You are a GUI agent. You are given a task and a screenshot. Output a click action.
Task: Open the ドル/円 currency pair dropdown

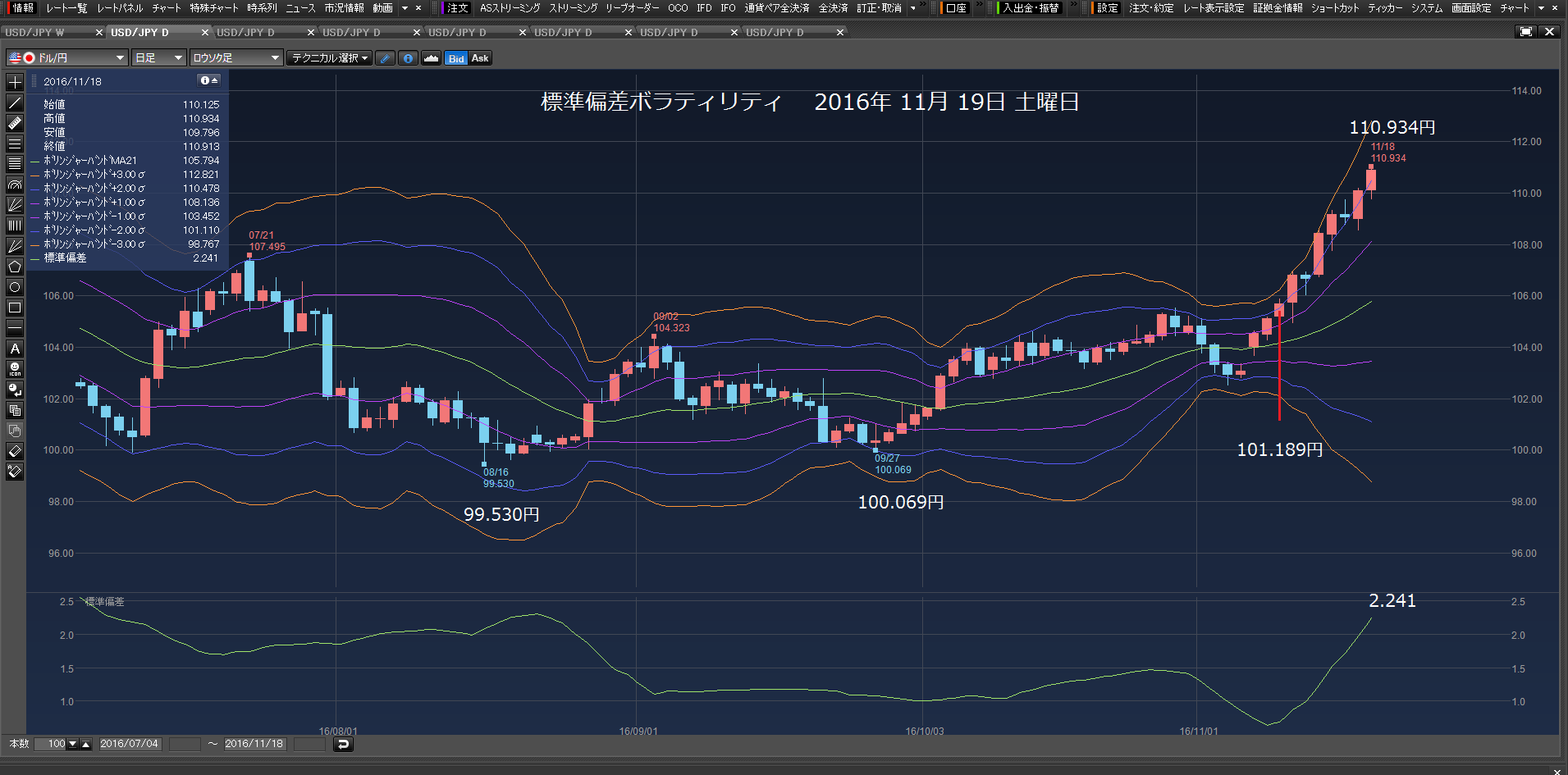(x=67, y=58)
